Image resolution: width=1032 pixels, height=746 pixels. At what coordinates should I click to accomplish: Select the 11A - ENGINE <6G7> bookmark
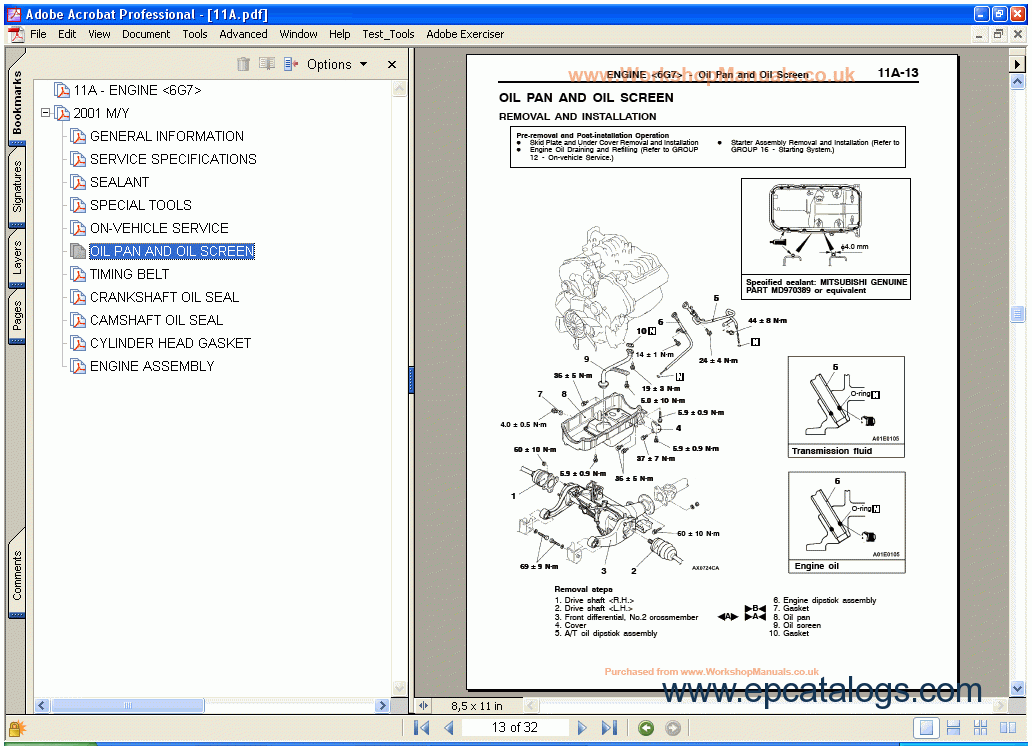[138, 90]
